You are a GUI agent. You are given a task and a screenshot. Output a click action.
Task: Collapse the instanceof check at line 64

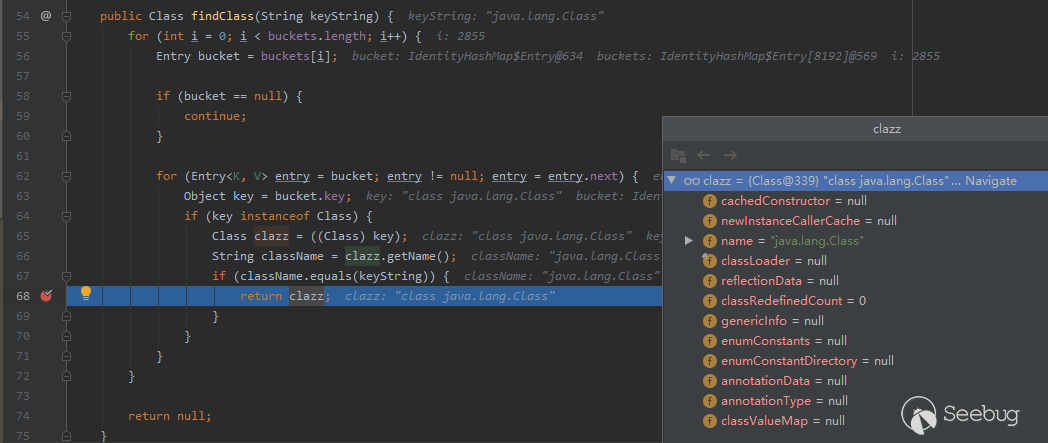coord(66,216)
